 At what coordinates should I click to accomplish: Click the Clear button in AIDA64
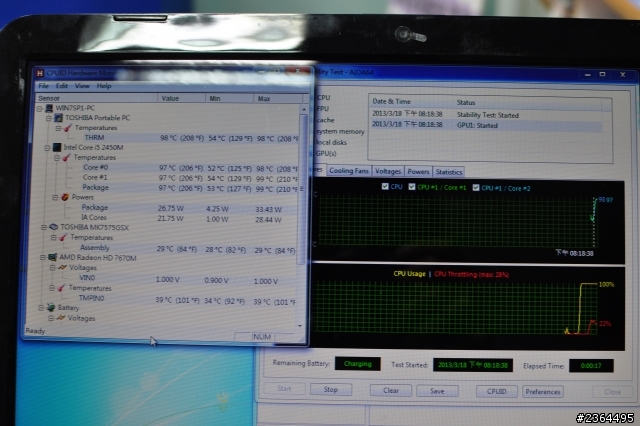click(391, 390)
